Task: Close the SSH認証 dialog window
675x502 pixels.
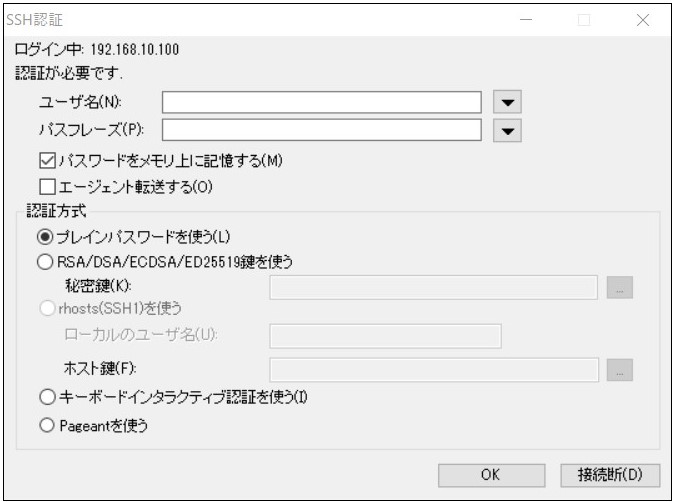Action: [643, 20]
